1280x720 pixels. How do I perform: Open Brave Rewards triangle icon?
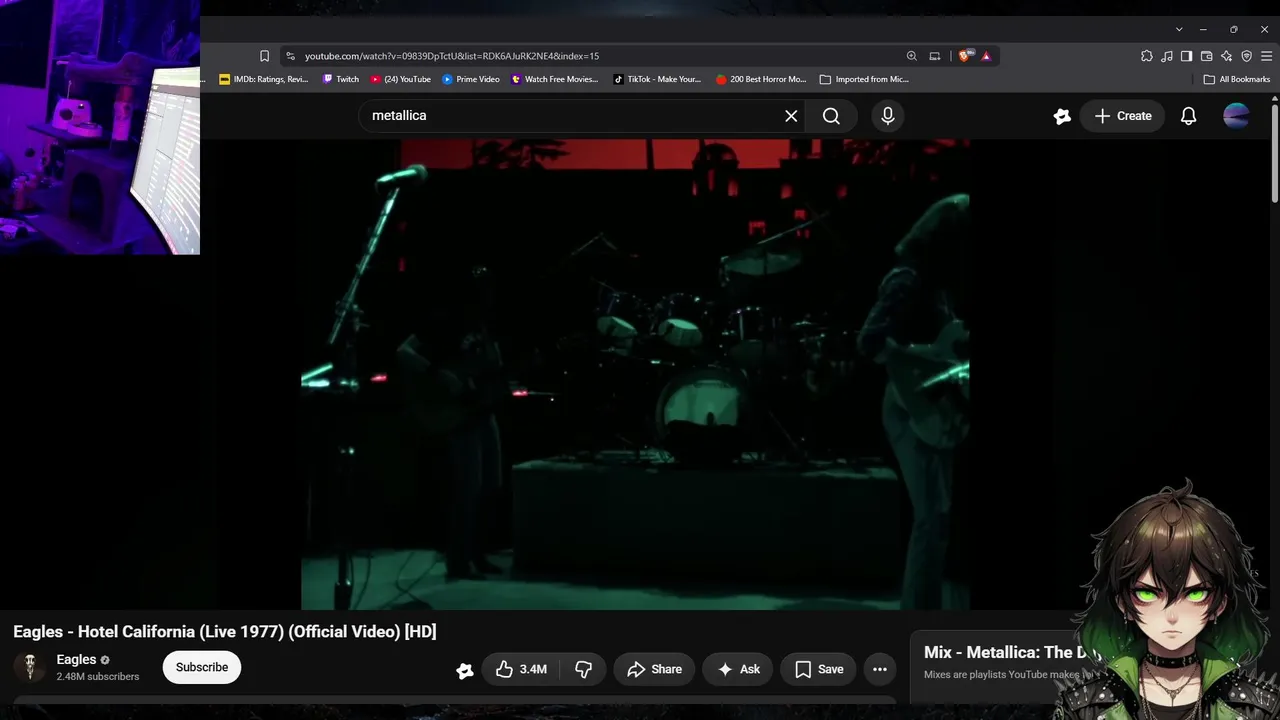click(x=986, y=56)
